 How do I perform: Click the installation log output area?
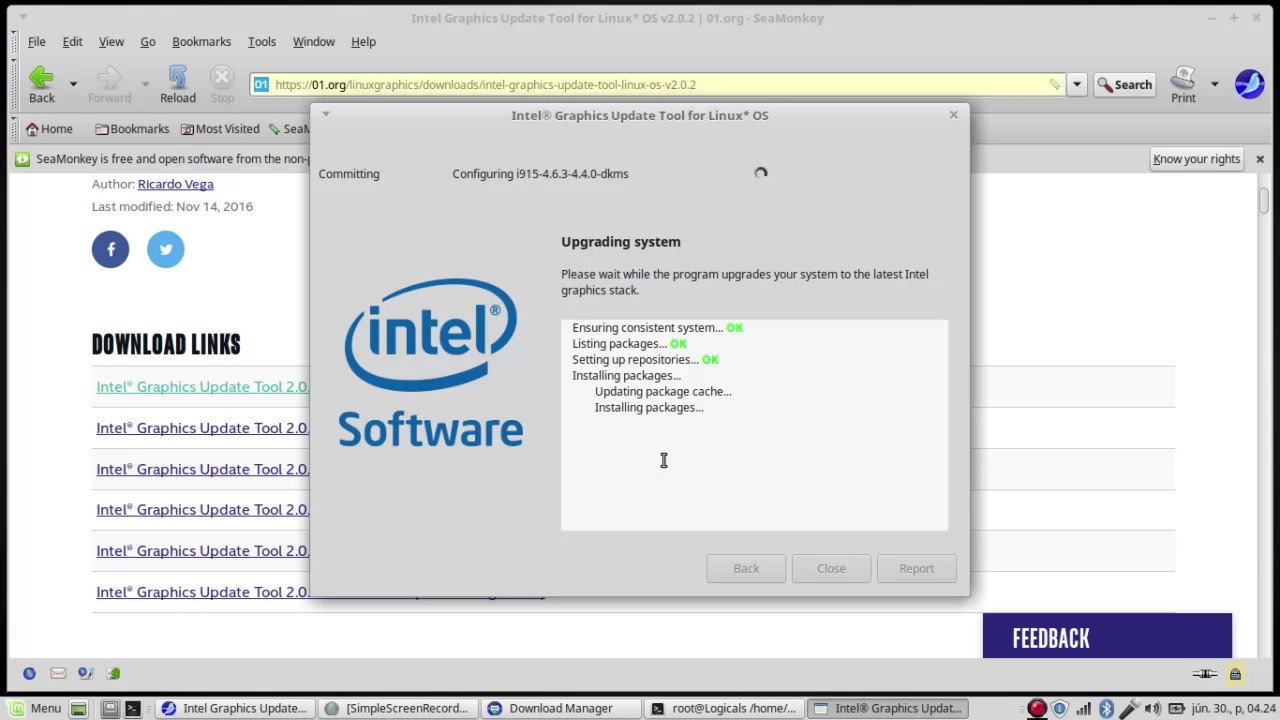[754, 425]
